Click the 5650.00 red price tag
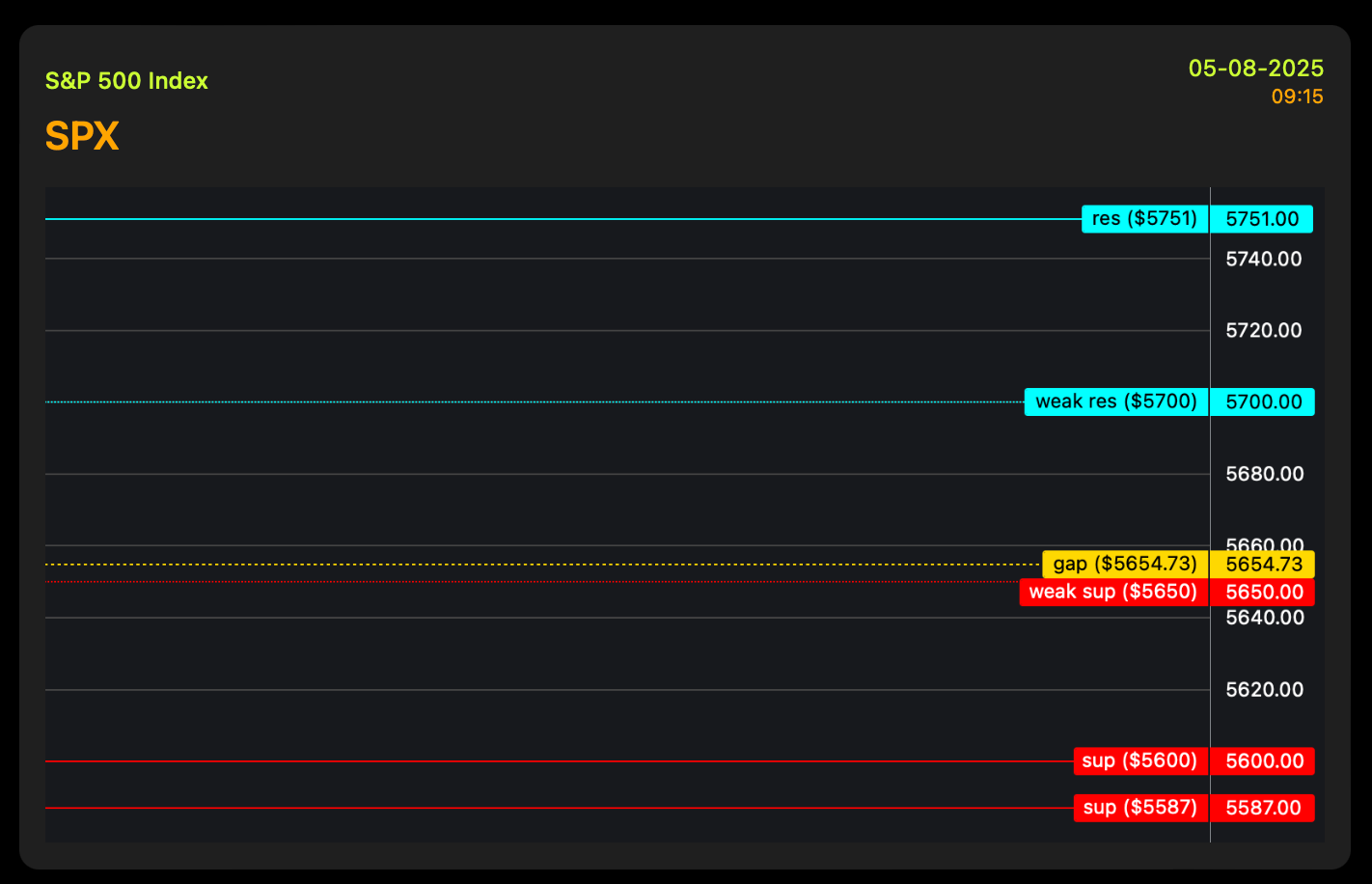This screenshot has width=1372, height=884. [x=1263, y=592]
